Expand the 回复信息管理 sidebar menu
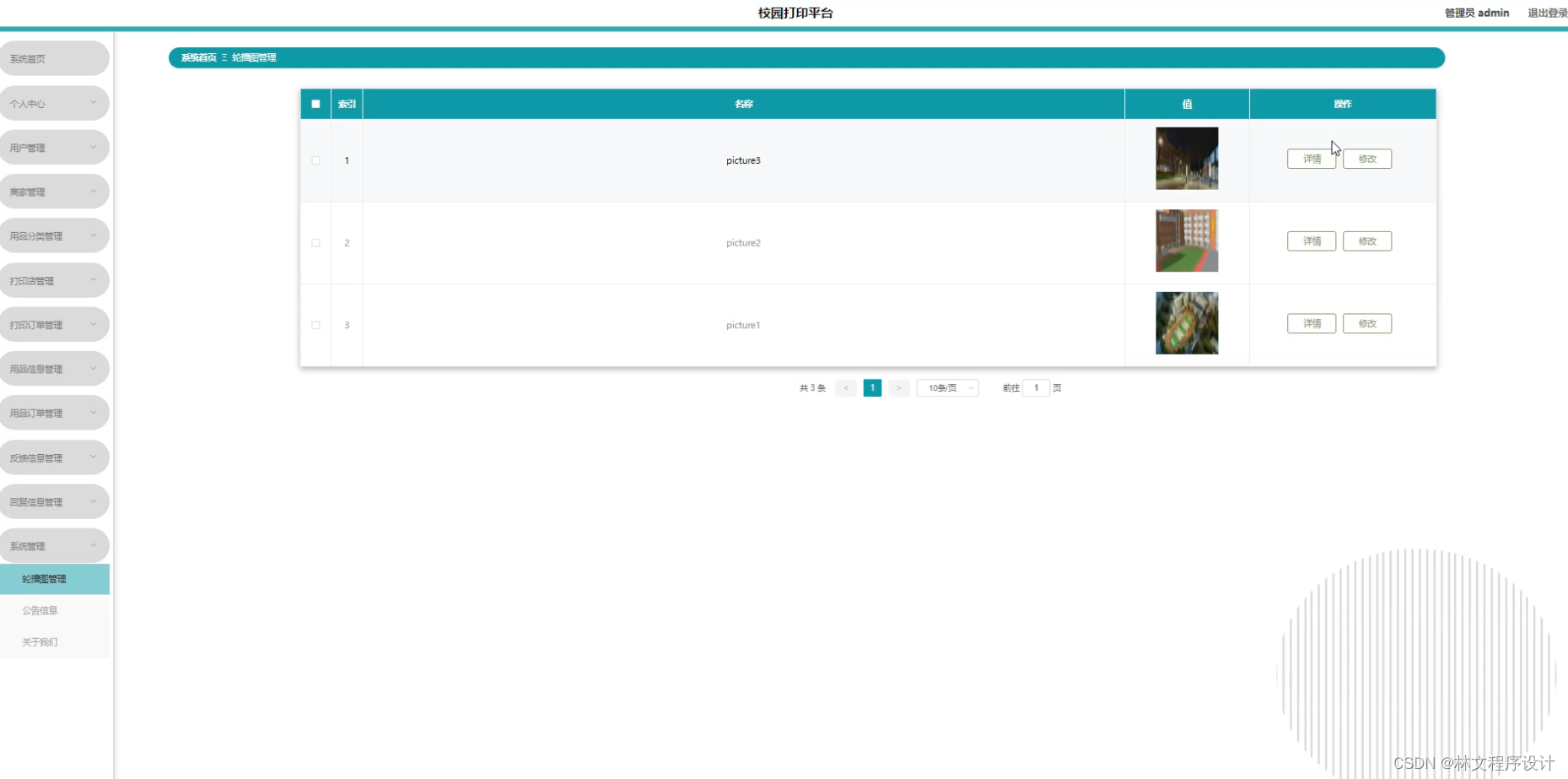 [54, 502]
